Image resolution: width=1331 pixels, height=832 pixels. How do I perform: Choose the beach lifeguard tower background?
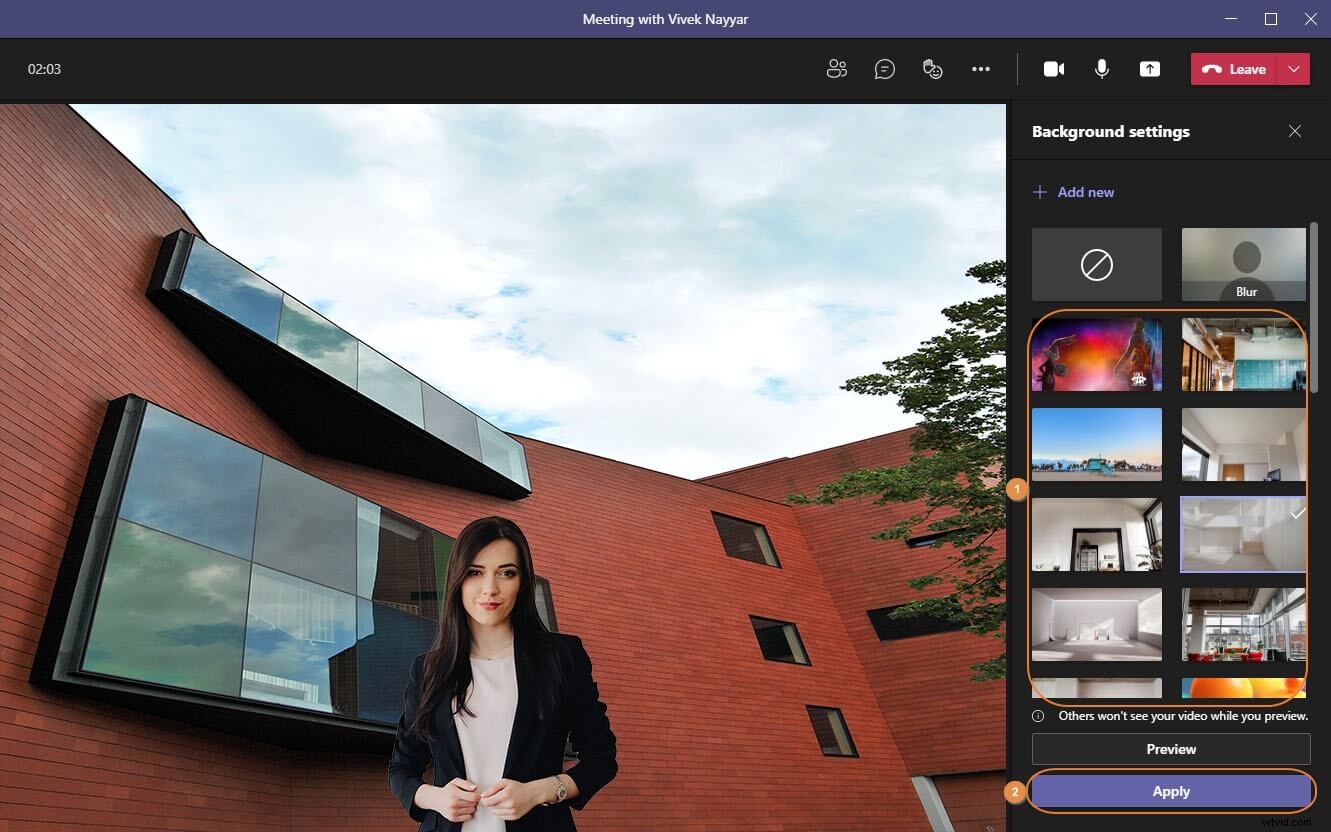1096,445
